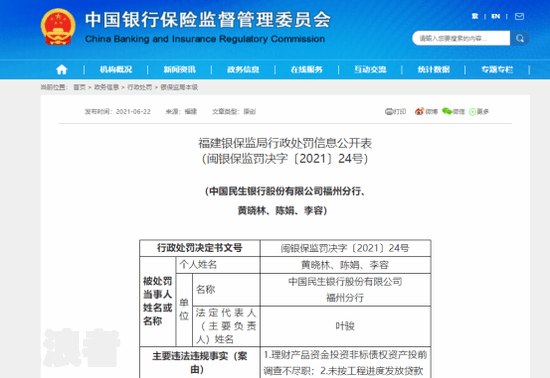Click the 主要违法违规事实(案由) cell
Screen dimensions: 550x378
point(200,363)
